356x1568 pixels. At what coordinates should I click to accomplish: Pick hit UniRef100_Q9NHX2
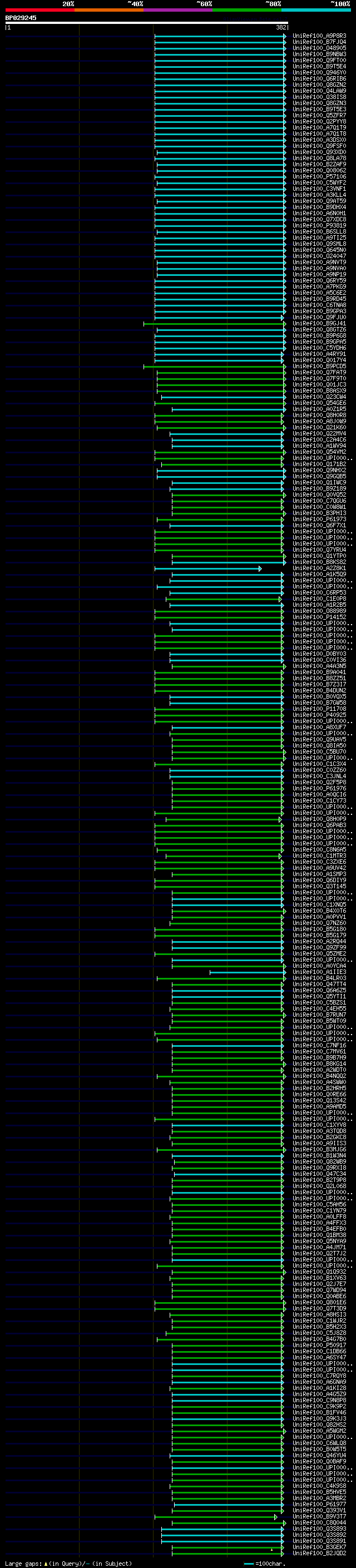point(319,471)
